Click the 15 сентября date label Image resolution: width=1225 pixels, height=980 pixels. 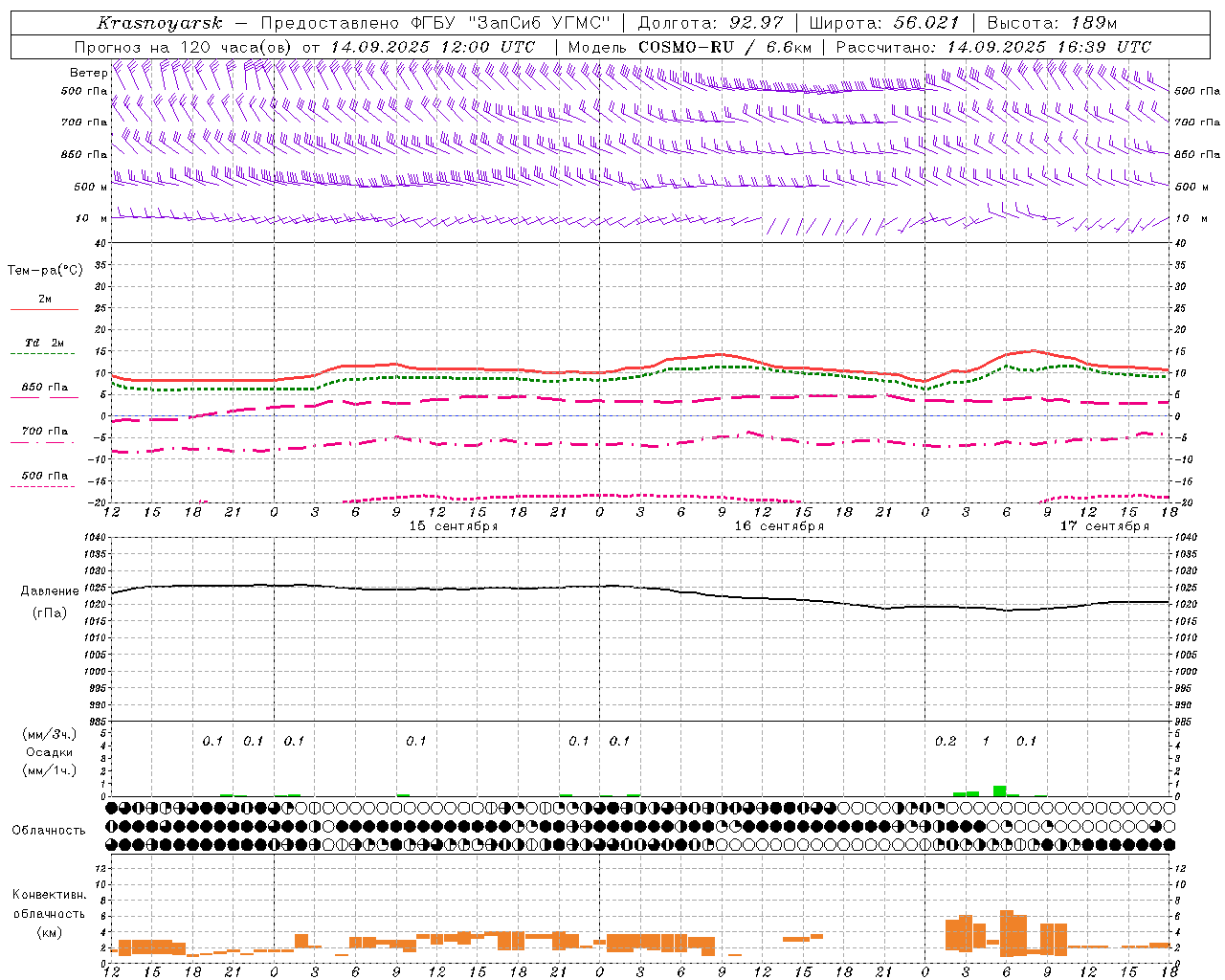453,526
